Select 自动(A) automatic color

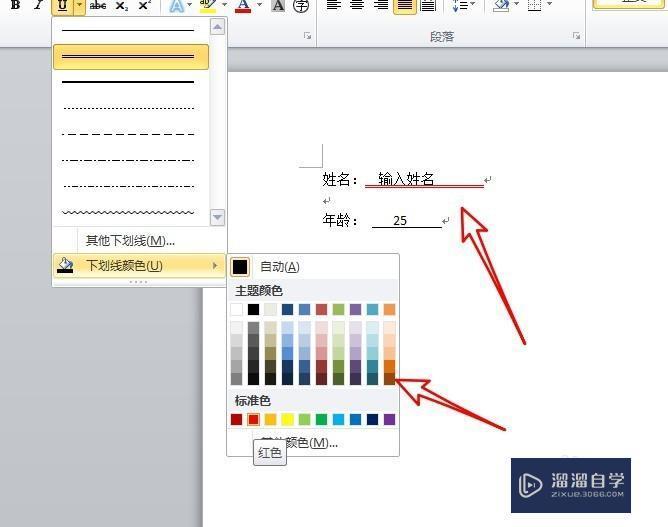313,267
